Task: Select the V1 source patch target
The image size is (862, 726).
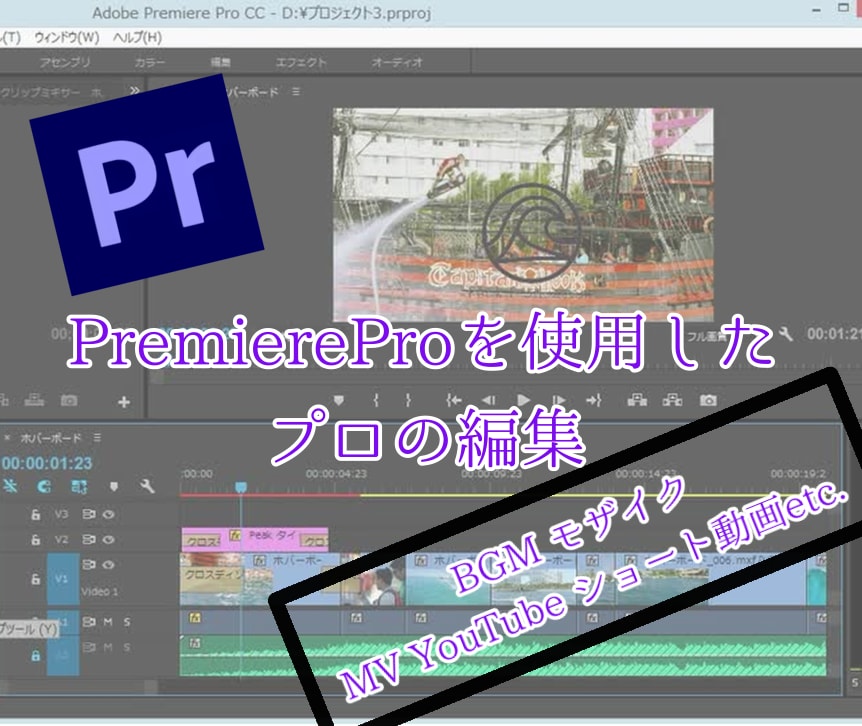Action: (x=63, y=579)
